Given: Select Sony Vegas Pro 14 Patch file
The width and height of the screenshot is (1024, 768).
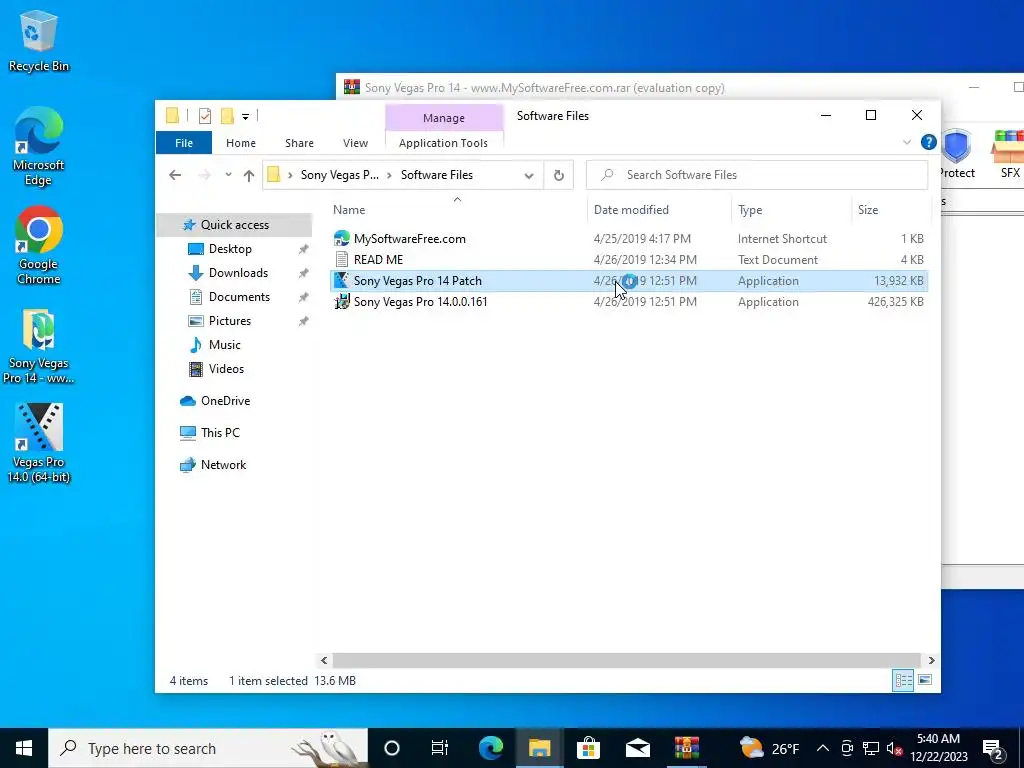Looking at the screenshot, I should point(628,281).
